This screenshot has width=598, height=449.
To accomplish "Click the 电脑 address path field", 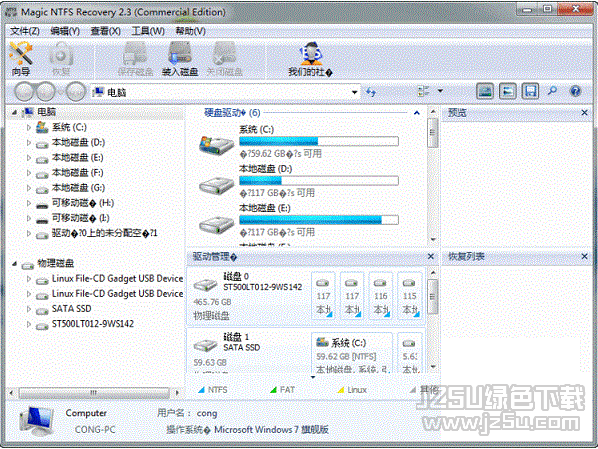I will pyautogui.click(x=225, y=92).
